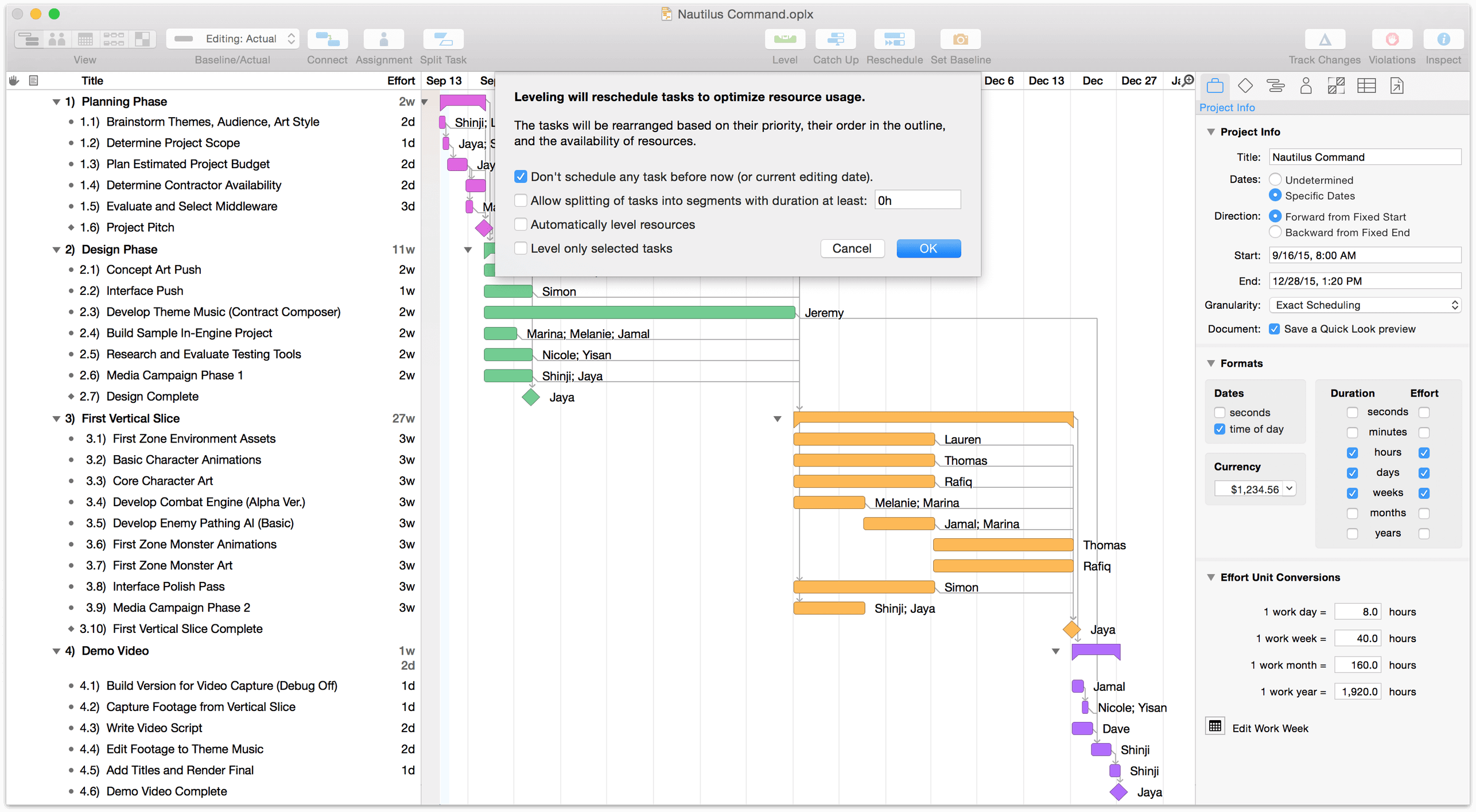Image resolution: width=1476 pixels, height=812 pixels.
Task: Click the OK button to confirm leveling
Action: pyautogui.click(x=927, y=248)
